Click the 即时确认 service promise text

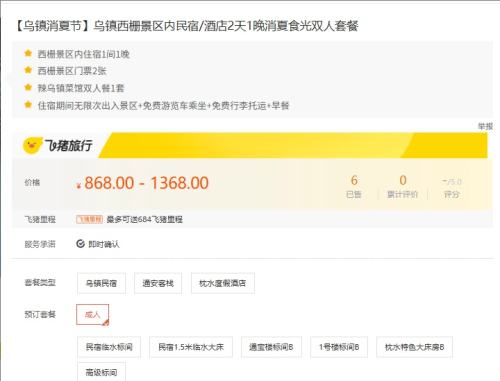pos(104,244)
